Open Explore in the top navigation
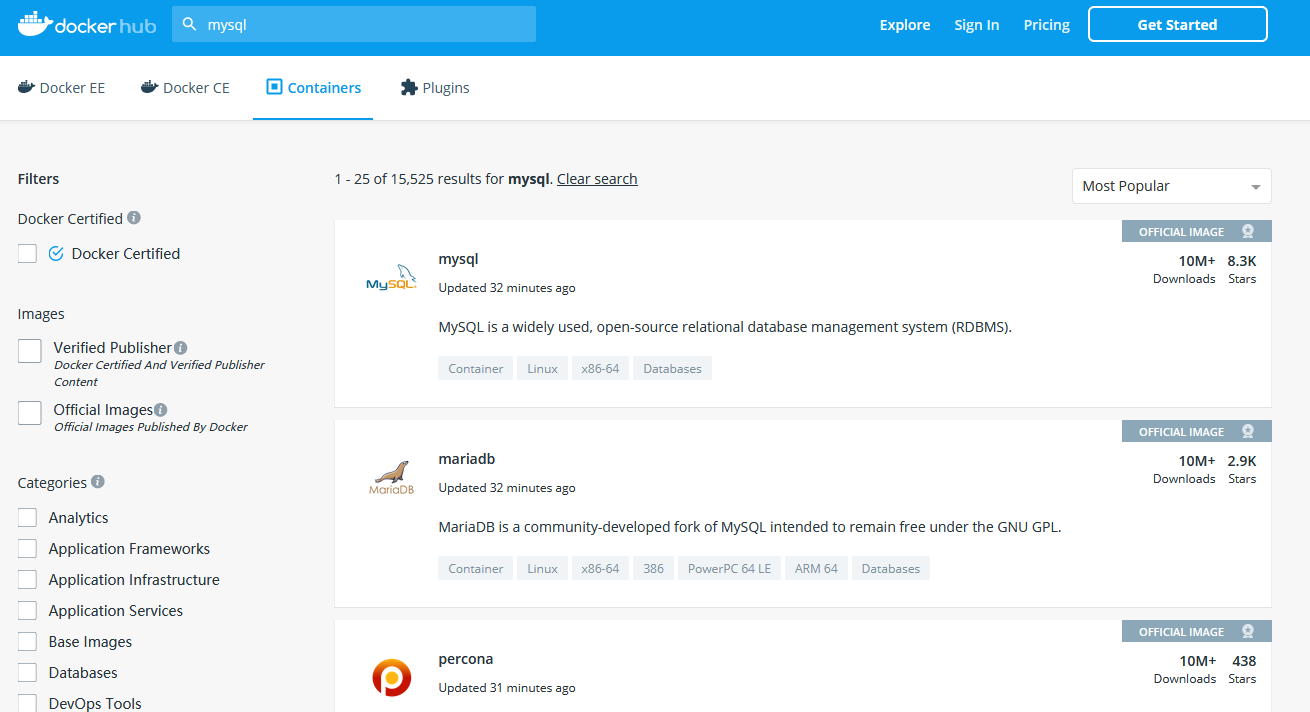Screen dimensions: 1310x712 [x=905, y=25]
